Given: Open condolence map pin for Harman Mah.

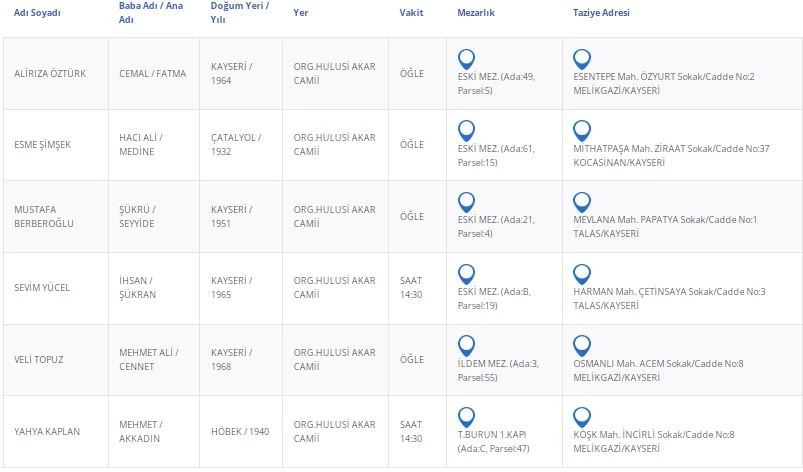Looking at the screenshot, I should [x=582, y=273].
